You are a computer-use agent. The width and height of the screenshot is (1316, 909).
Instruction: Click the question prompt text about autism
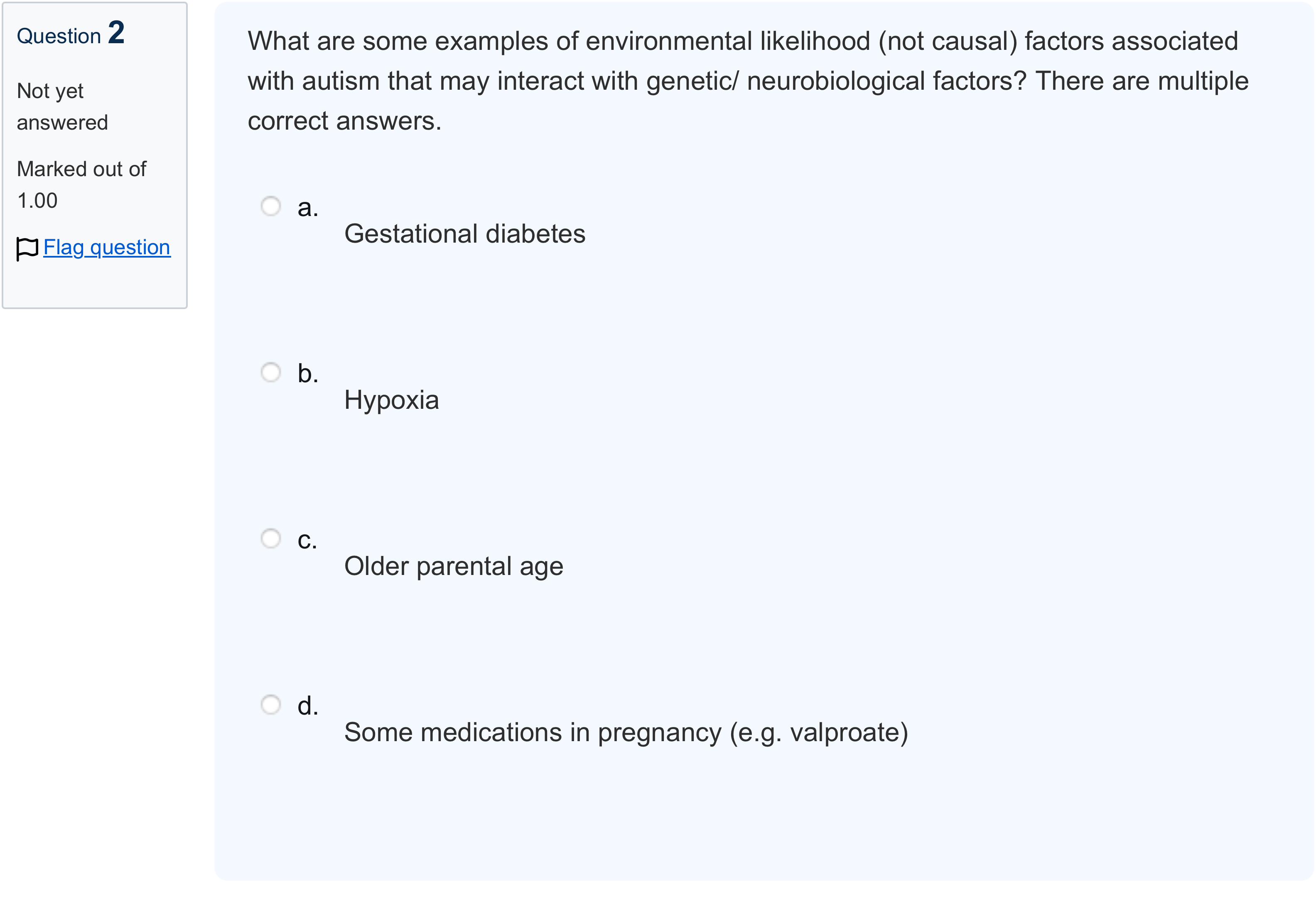(748, 81)
